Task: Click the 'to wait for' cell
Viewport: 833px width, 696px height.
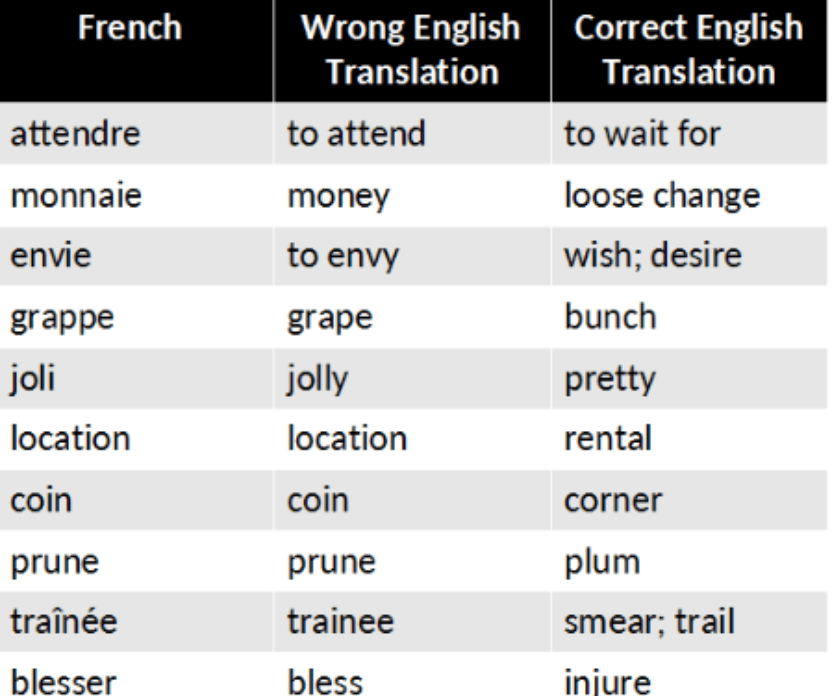Action: pyautogui.click(x=640, y=132)
